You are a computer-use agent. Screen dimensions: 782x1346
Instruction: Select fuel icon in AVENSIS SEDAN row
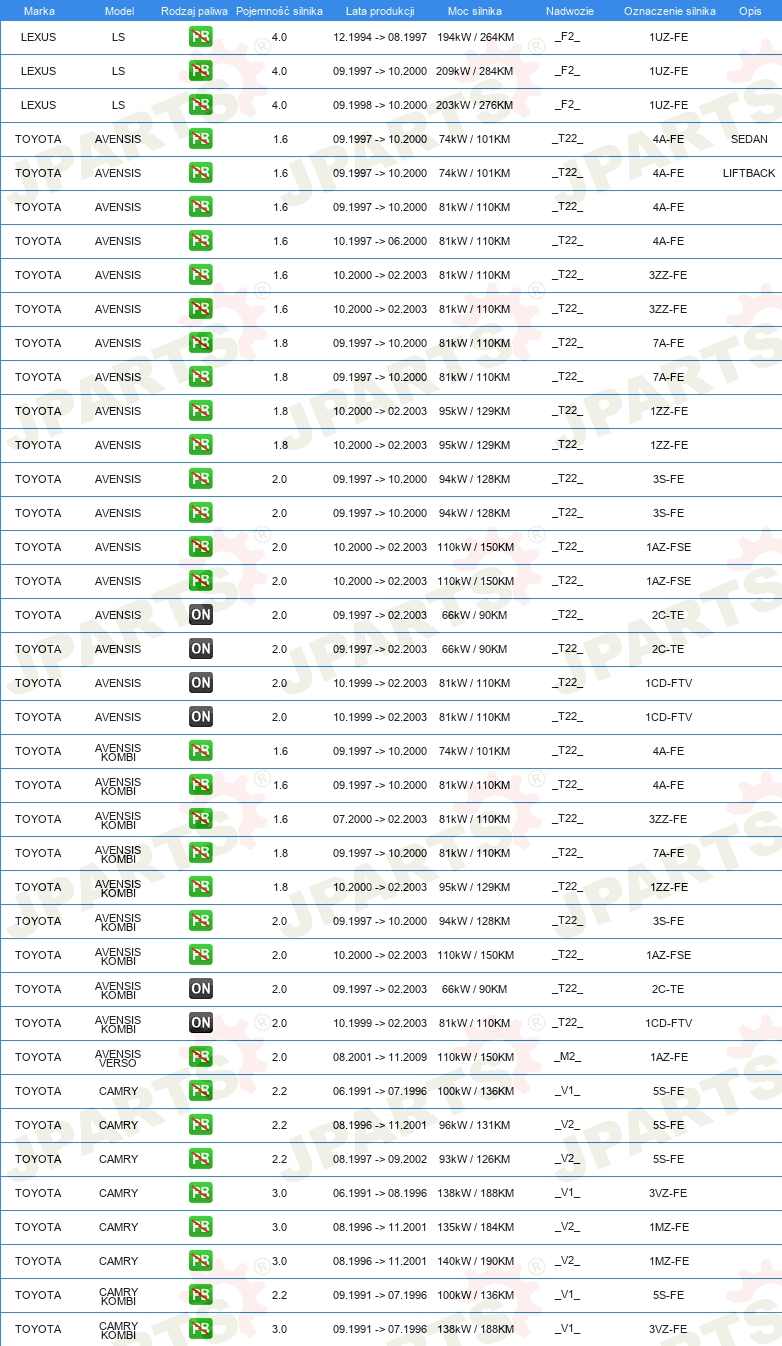click(200, 139)
